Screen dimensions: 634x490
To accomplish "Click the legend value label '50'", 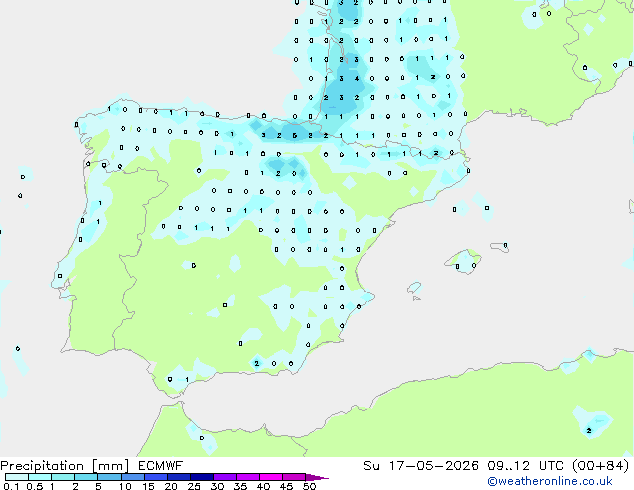I will coord(309,486).
